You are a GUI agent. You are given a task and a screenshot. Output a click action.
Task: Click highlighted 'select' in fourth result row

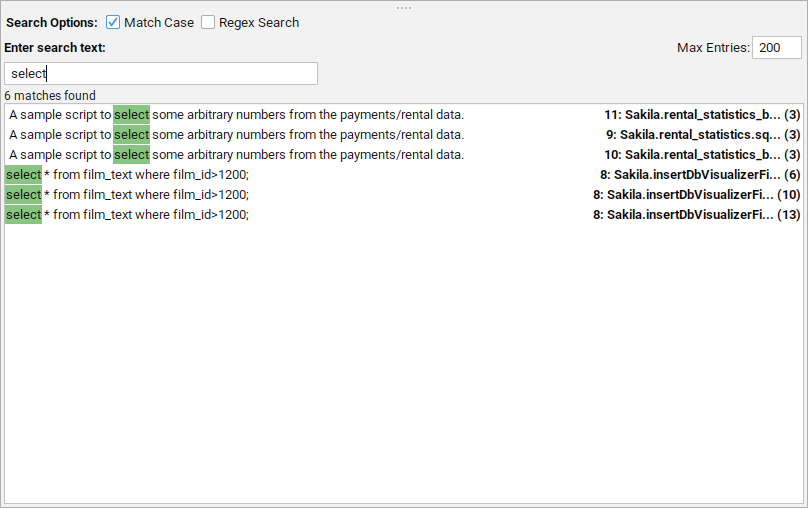(23, 175)
